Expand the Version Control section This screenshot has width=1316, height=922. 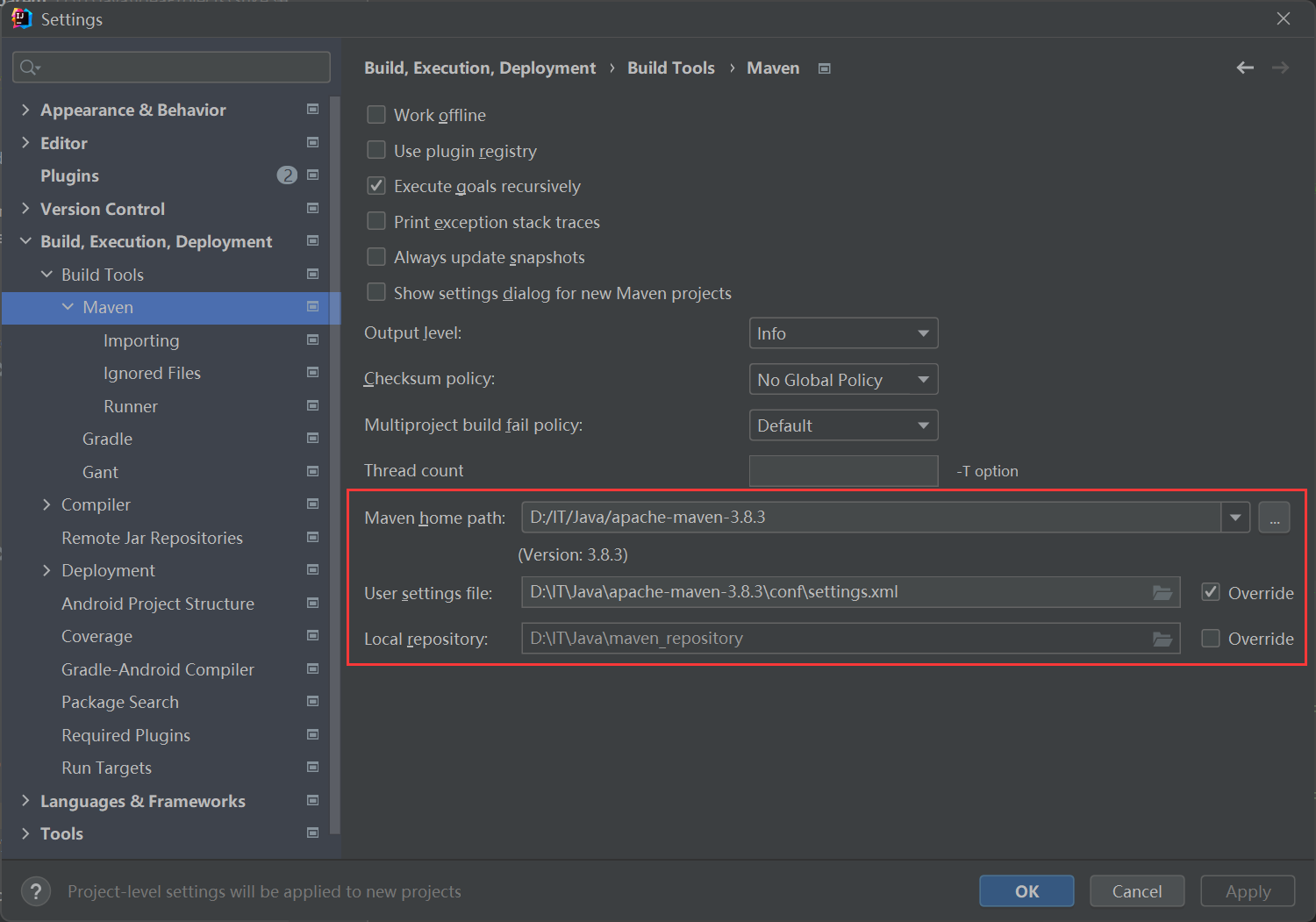pyautogui.click(x=25, y=208)
